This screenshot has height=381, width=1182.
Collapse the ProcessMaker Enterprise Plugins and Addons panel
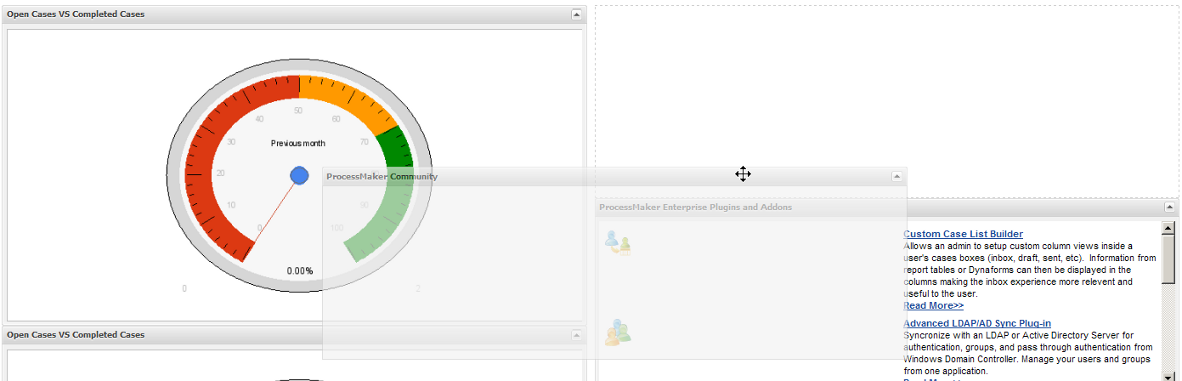[1168, 206]
